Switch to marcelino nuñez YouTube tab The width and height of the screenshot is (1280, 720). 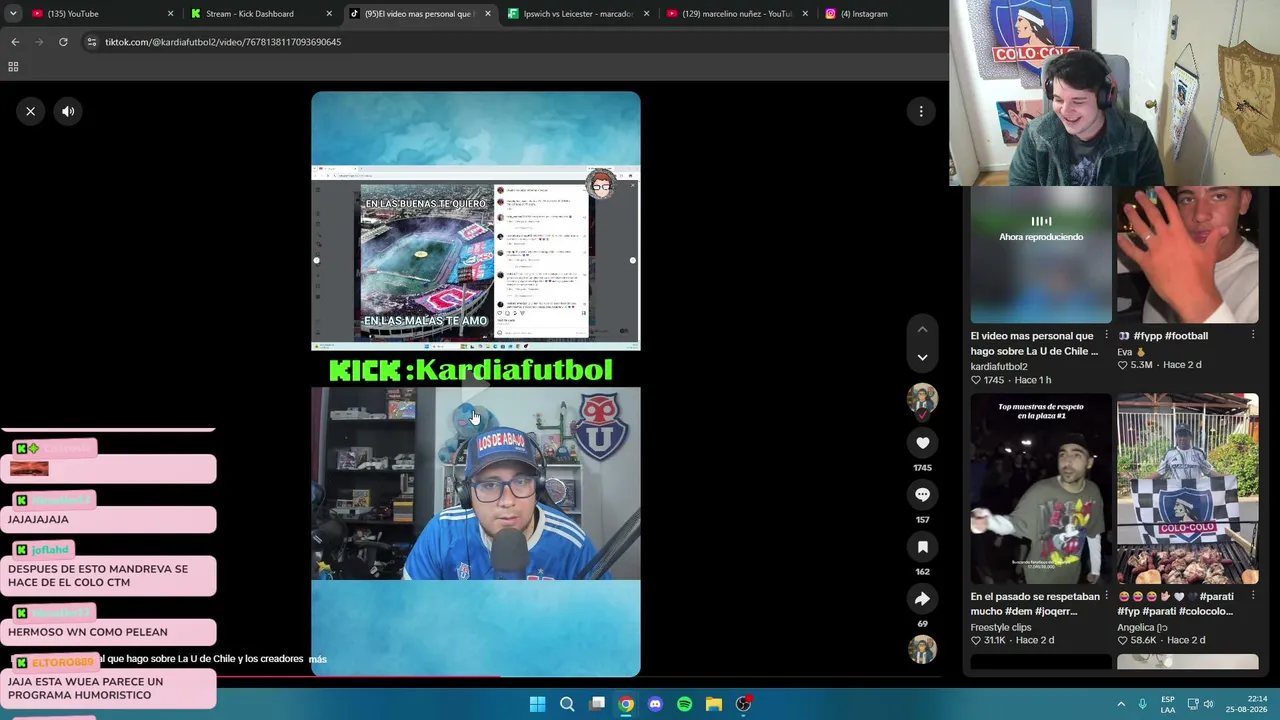(737, 14)
